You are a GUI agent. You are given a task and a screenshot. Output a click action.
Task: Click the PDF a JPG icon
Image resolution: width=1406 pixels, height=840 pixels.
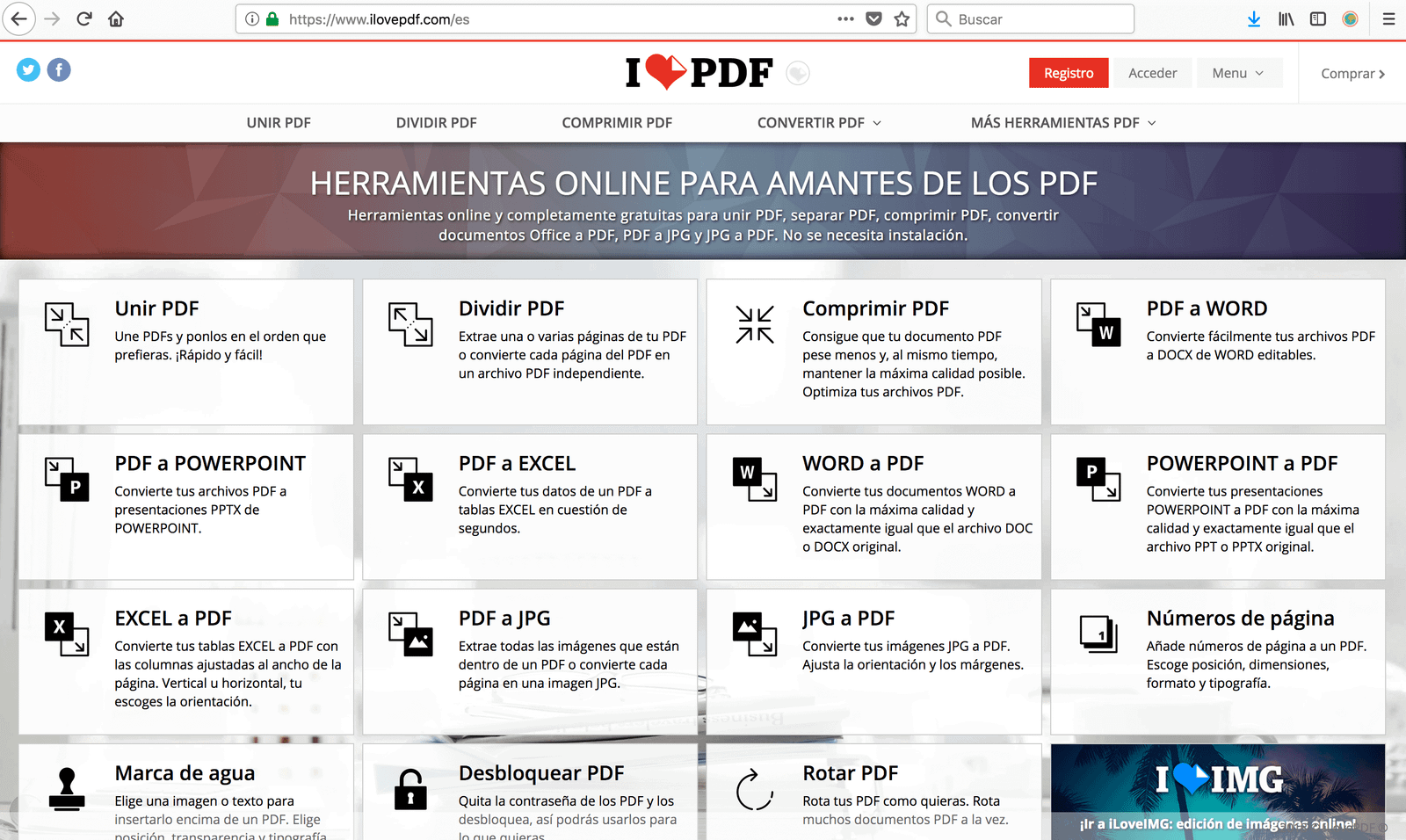point(410,634)
